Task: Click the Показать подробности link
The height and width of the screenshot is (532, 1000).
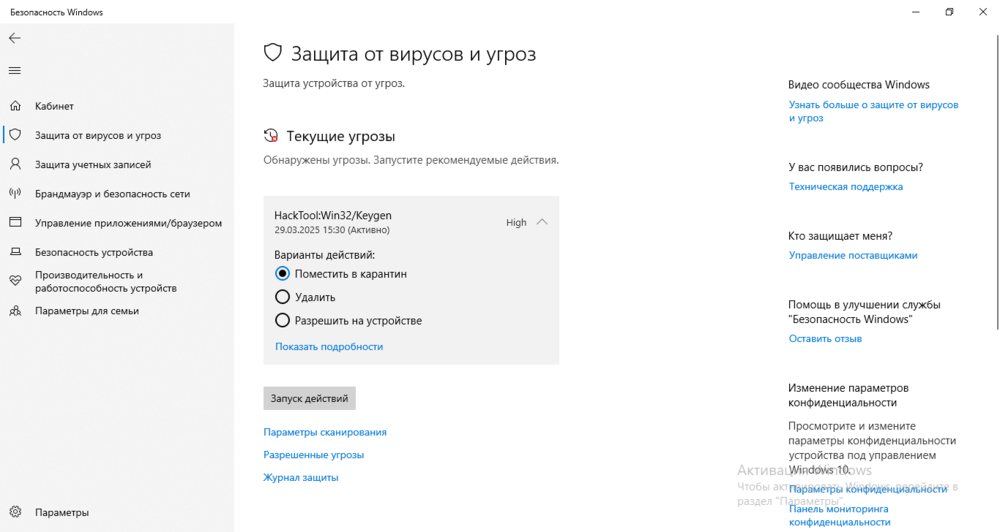Action: click(329, 346)
